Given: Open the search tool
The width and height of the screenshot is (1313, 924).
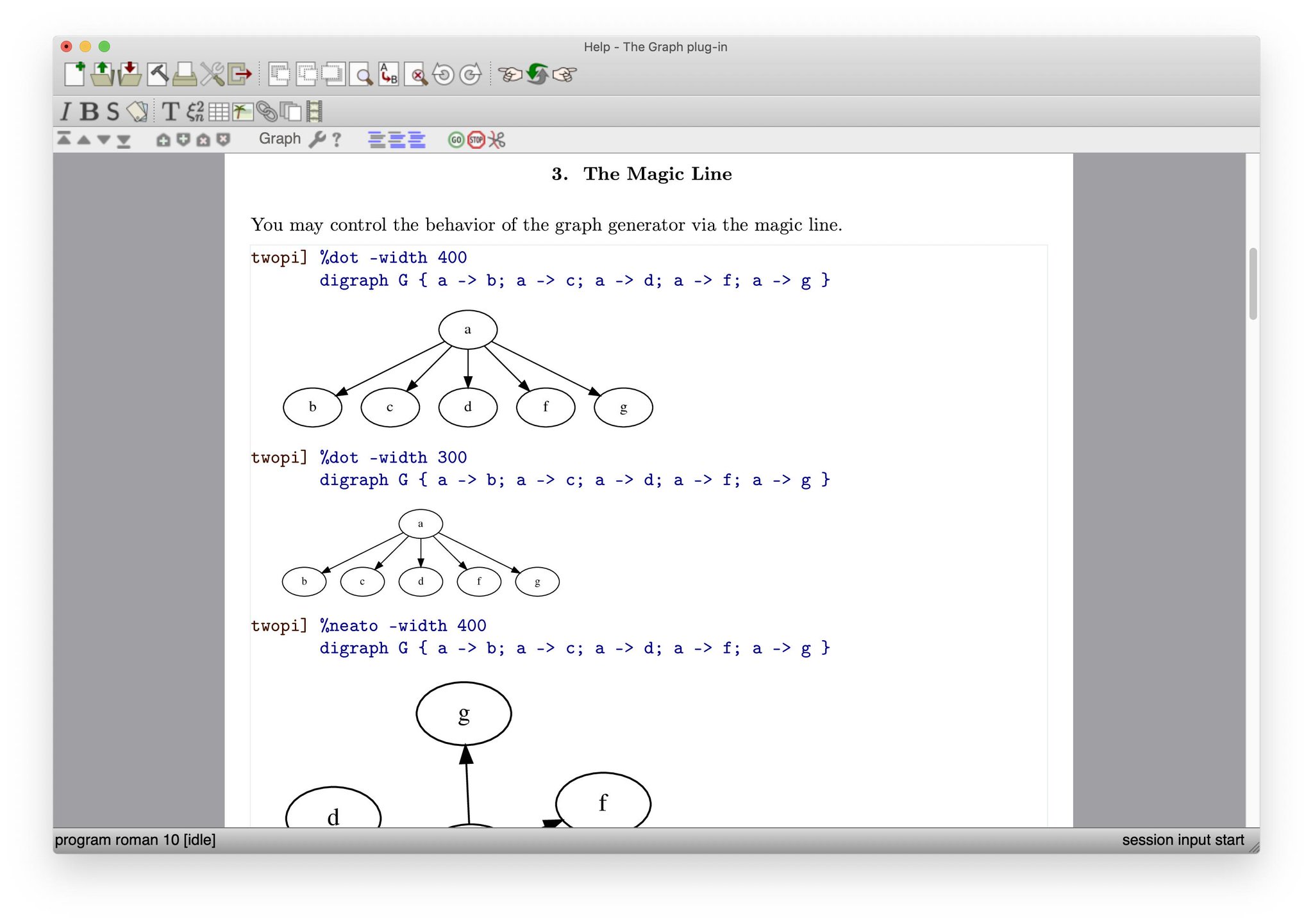Looking at the screenshot, I should (363, 75).
